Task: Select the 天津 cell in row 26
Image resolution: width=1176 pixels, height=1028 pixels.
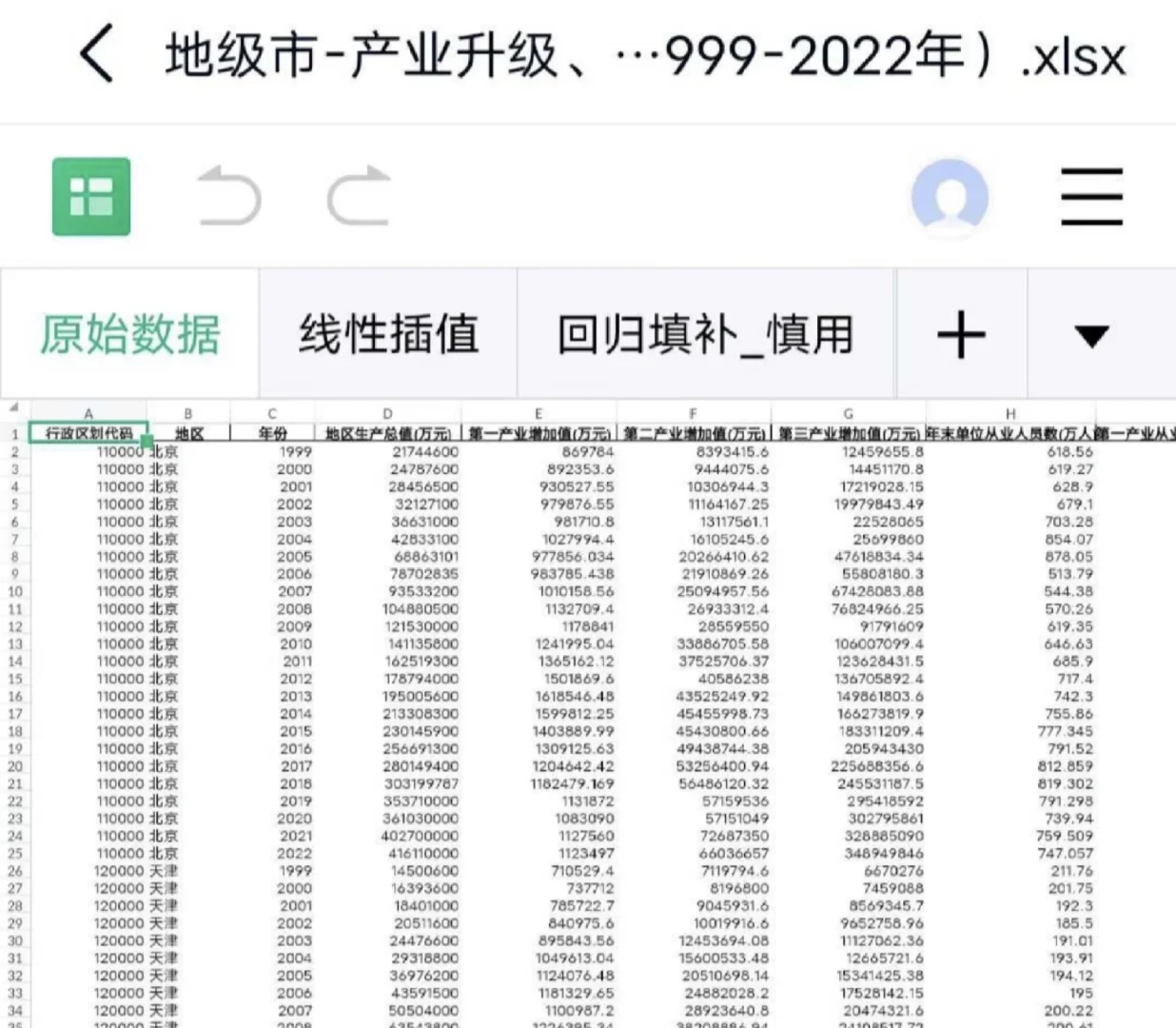Action: coord(188,870)
